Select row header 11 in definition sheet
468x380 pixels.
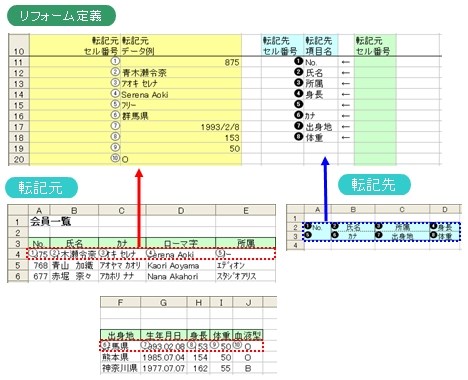pos(19,62)
